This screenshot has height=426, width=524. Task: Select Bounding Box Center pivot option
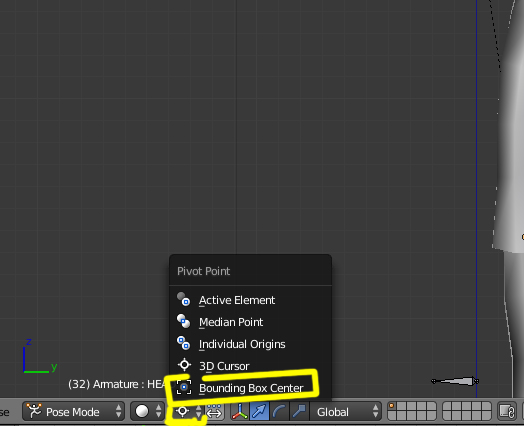pos(250,388)
